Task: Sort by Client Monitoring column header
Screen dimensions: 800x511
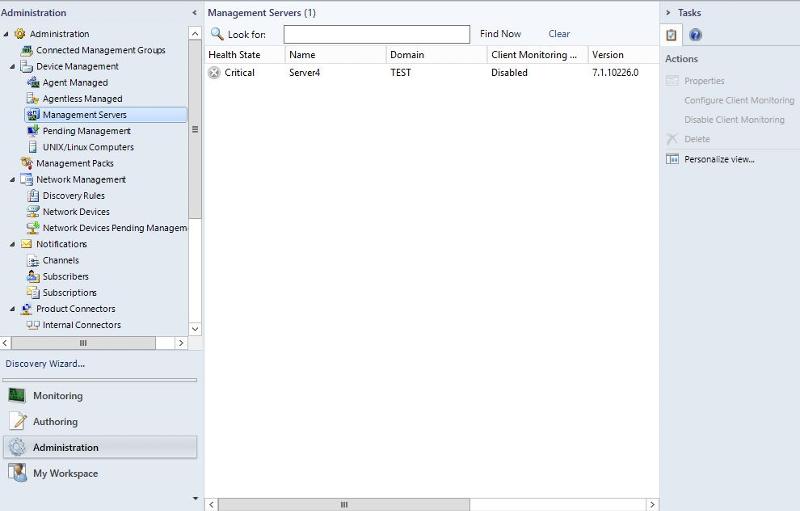Action: point(537,55)
